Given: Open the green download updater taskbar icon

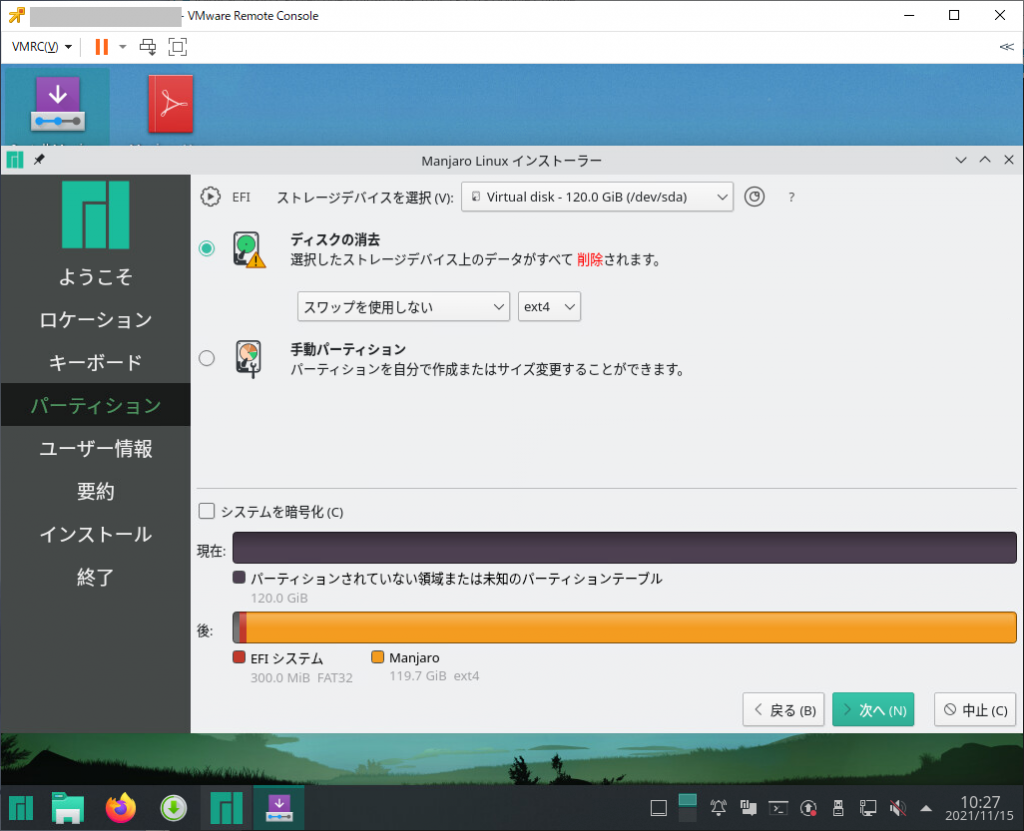Looking at the screenshot, I should [x=173, y=808].
